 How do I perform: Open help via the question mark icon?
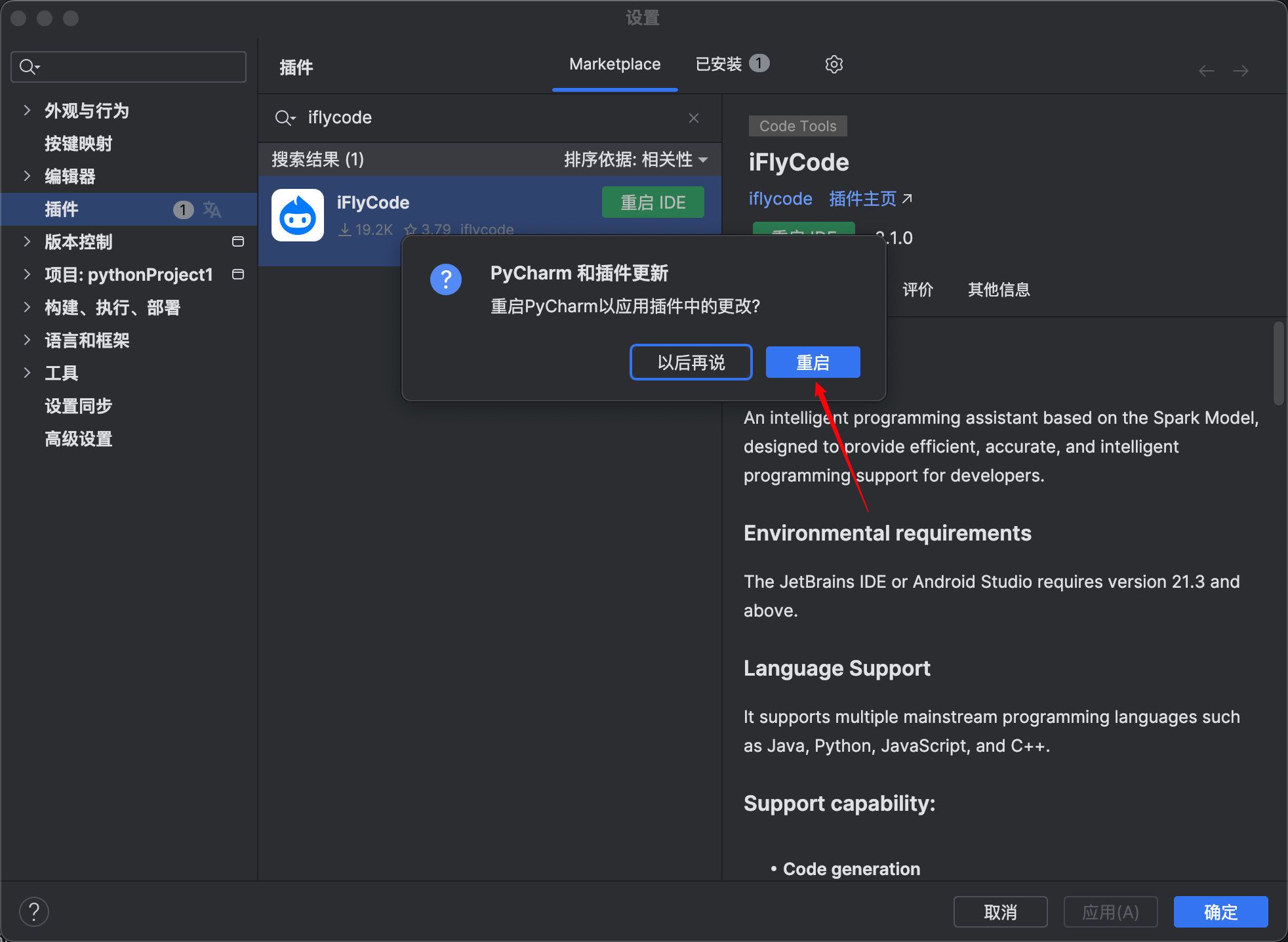coord(34,911)
